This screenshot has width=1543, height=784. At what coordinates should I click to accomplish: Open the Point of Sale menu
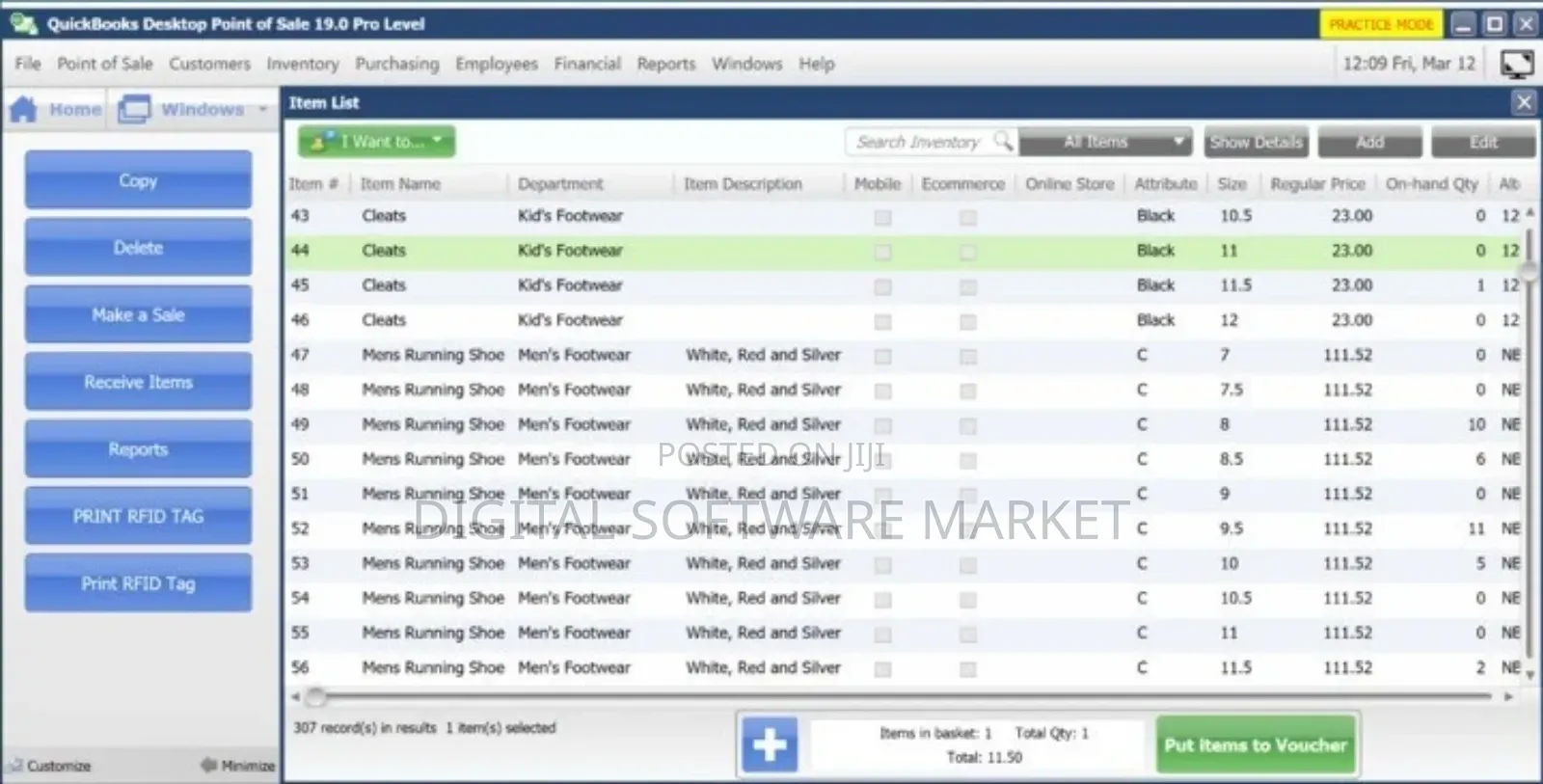104,64
